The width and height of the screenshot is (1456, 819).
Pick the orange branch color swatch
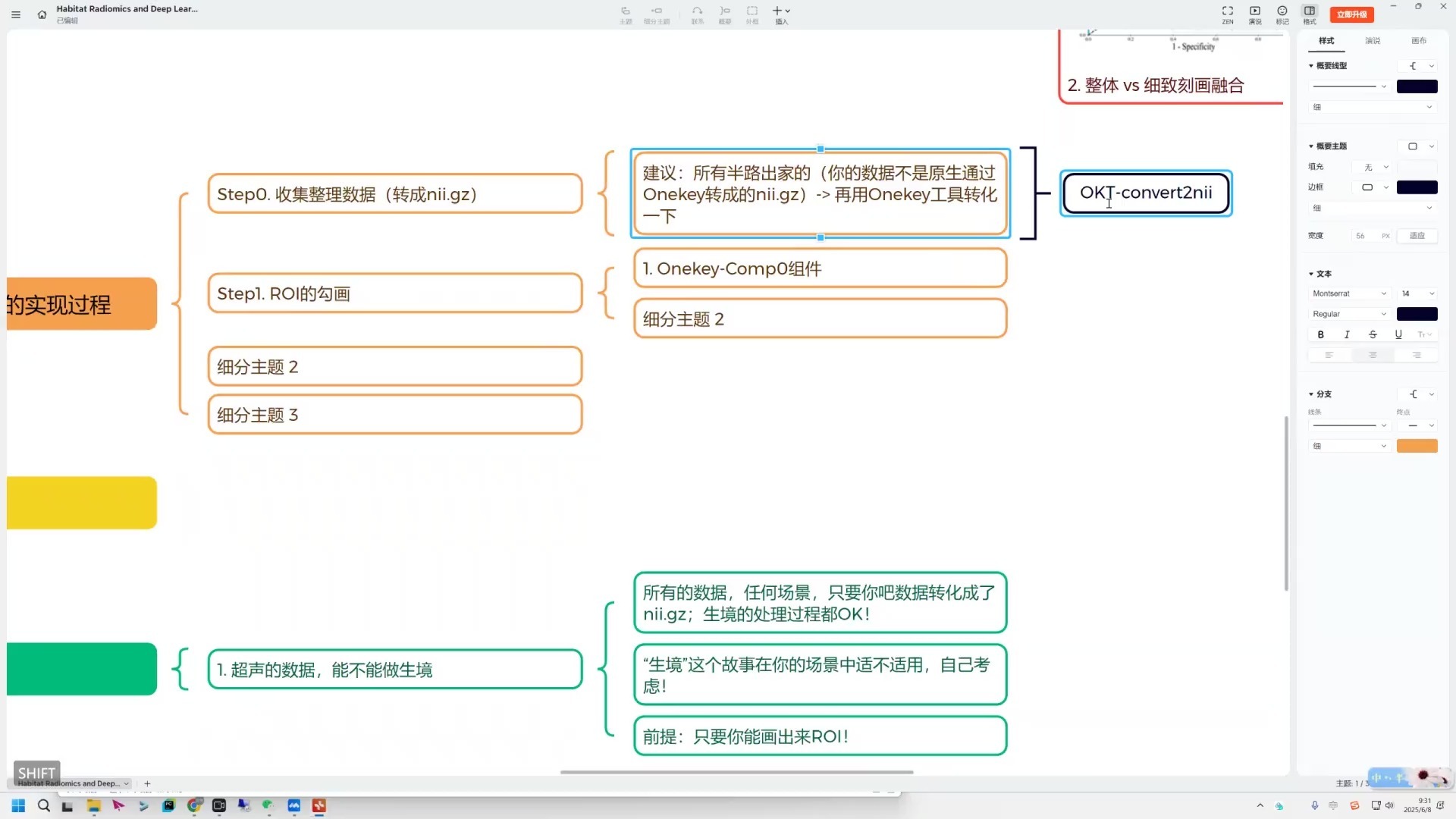(1417, 446)
